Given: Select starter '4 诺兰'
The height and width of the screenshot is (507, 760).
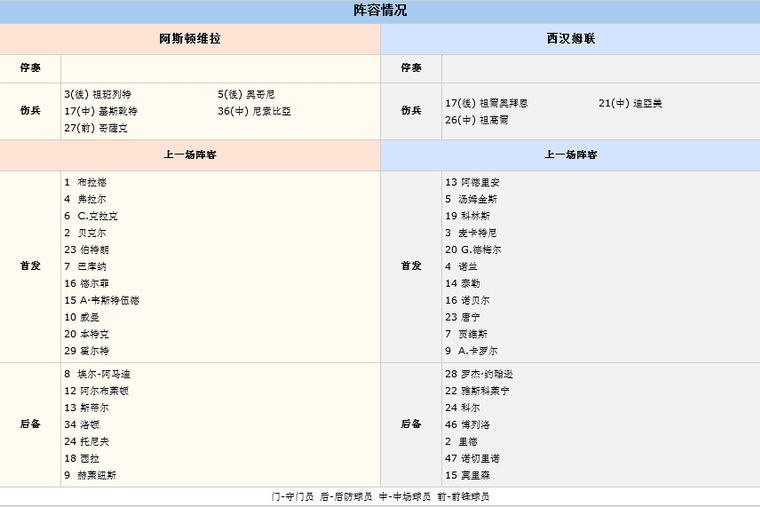Looking at the screenshot, I should (461, 267).
